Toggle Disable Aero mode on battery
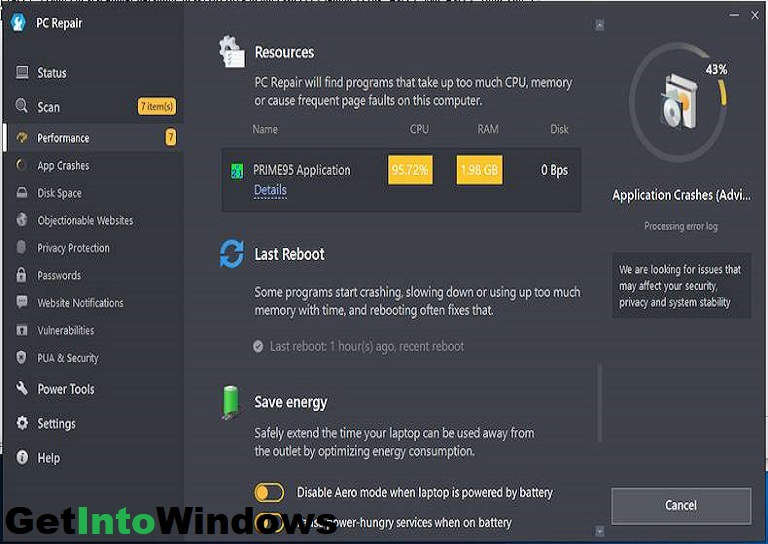Viewport: 768px width, 544px height. [269, 492]
